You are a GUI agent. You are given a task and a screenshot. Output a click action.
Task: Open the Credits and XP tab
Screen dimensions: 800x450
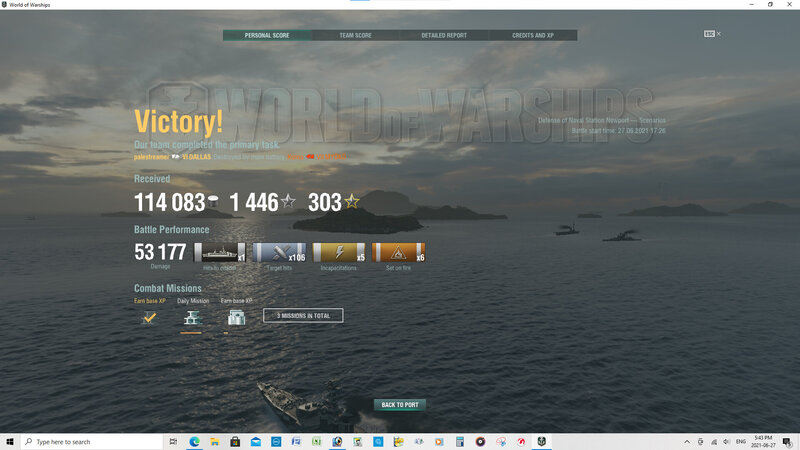tap(533, 35)
